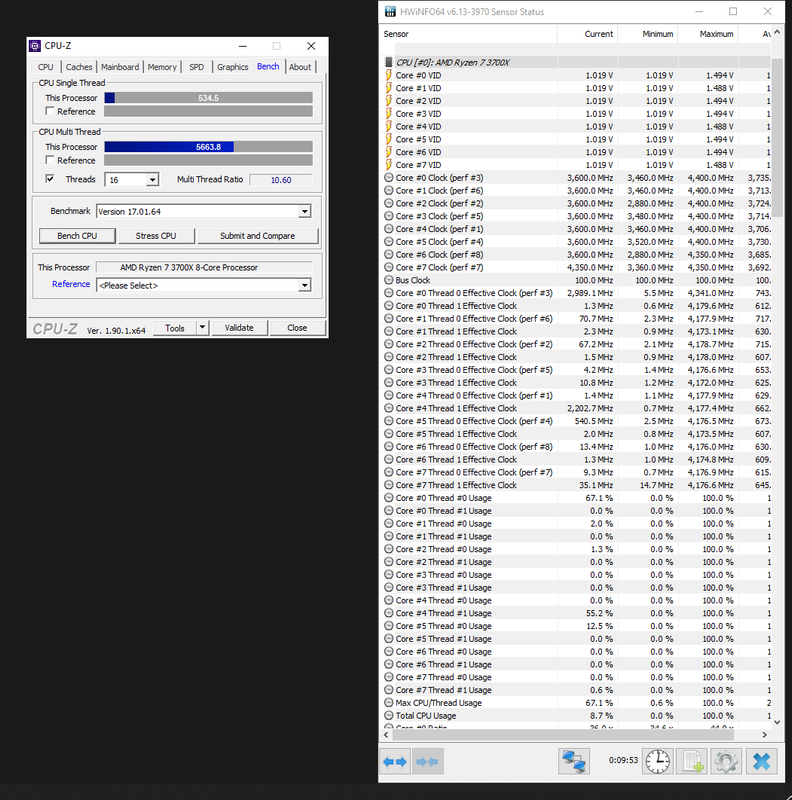Click Bench CPU button
This screenshot has width=792, height=800.
[77, 236]
